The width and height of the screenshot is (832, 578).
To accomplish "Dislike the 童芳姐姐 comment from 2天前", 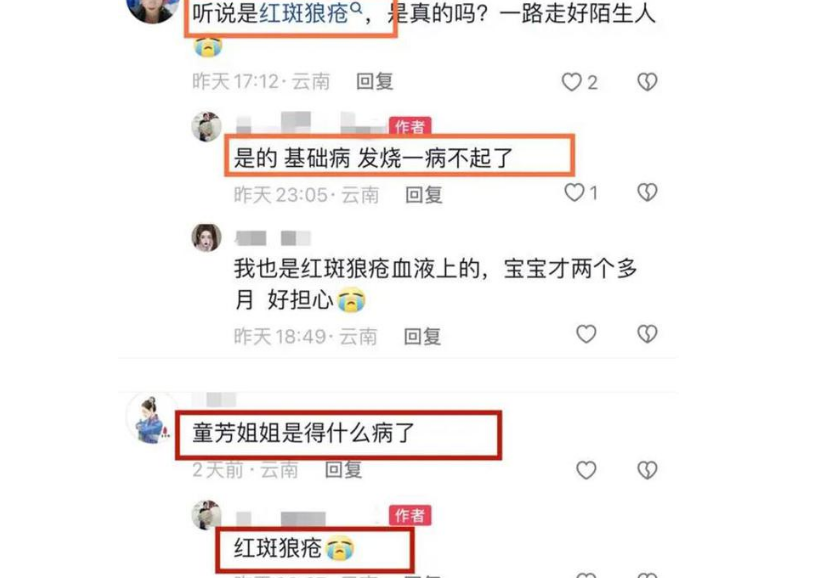I will (647, 470).
